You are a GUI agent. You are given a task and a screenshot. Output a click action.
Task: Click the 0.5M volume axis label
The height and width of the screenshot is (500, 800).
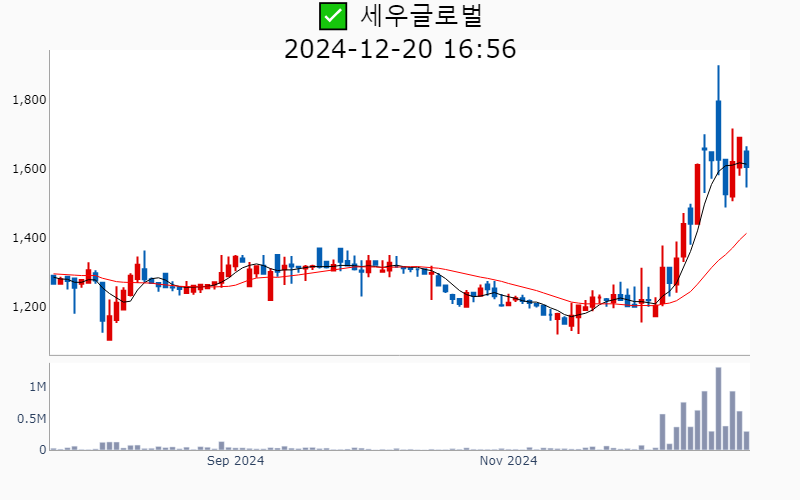[32, 419]
